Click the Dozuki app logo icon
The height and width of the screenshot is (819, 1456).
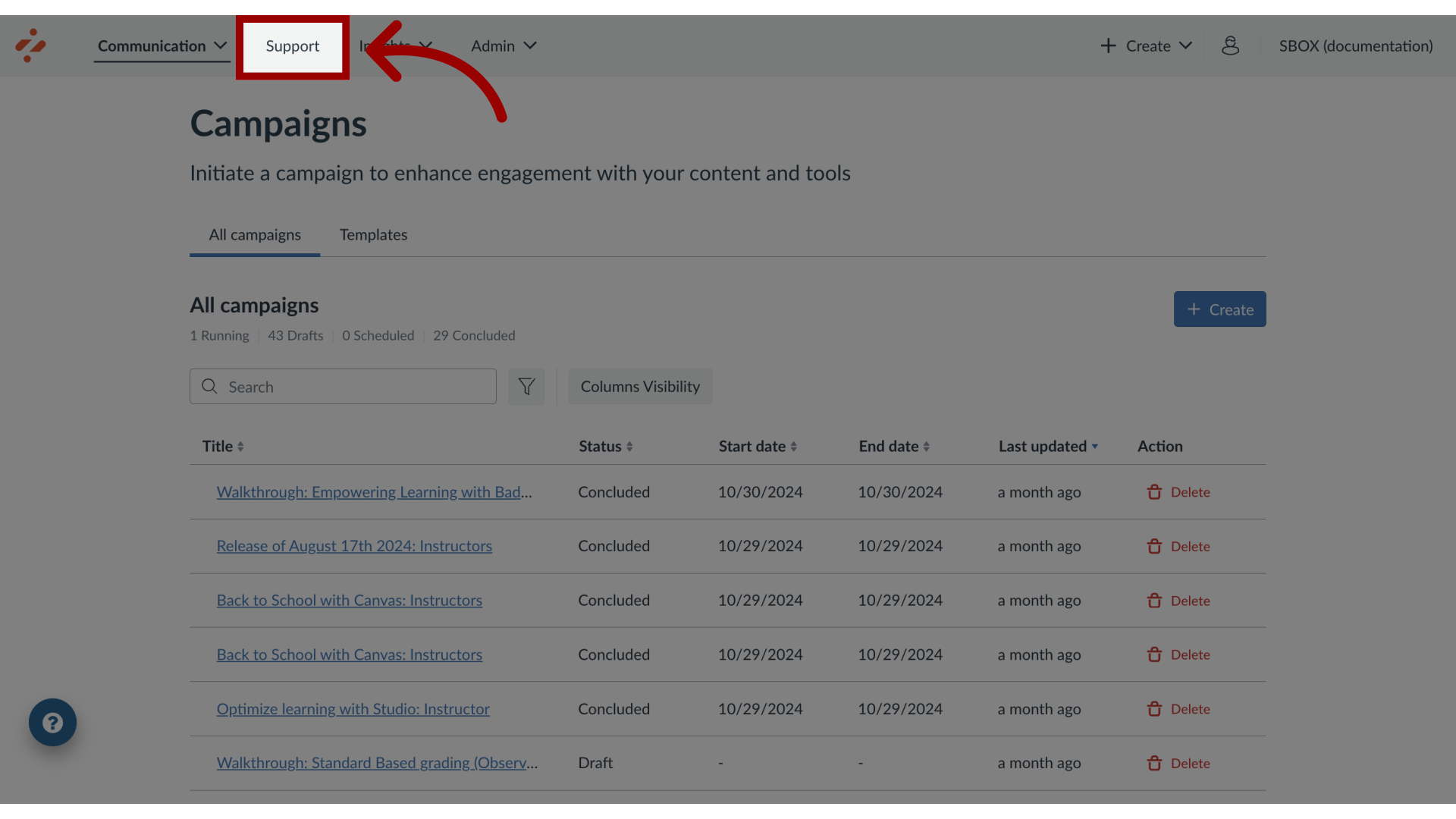(x=30, y=45)
